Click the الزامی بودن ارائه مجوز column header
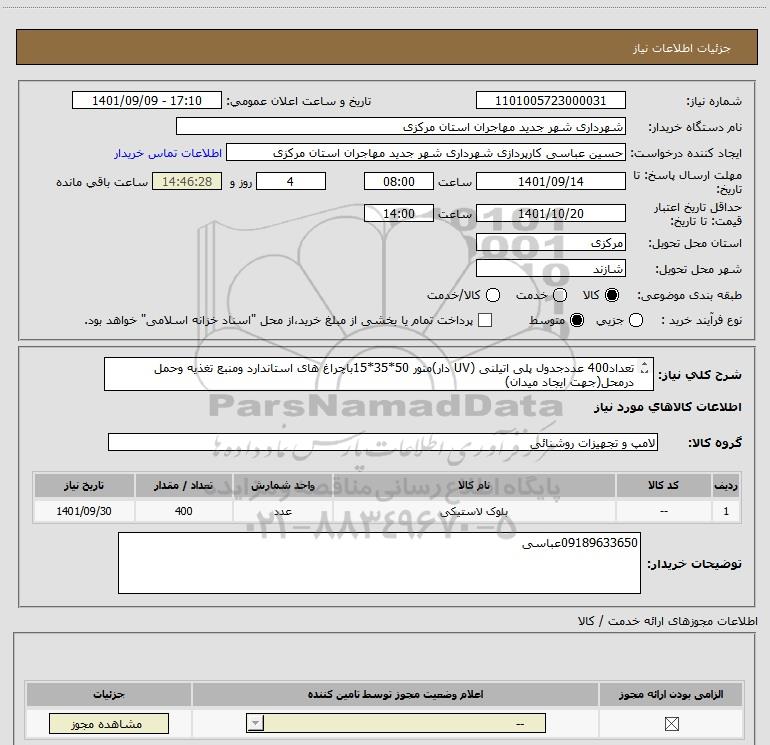Image resolution: width=770 pixels, height=745 pixels. click(x=671, y=694)
